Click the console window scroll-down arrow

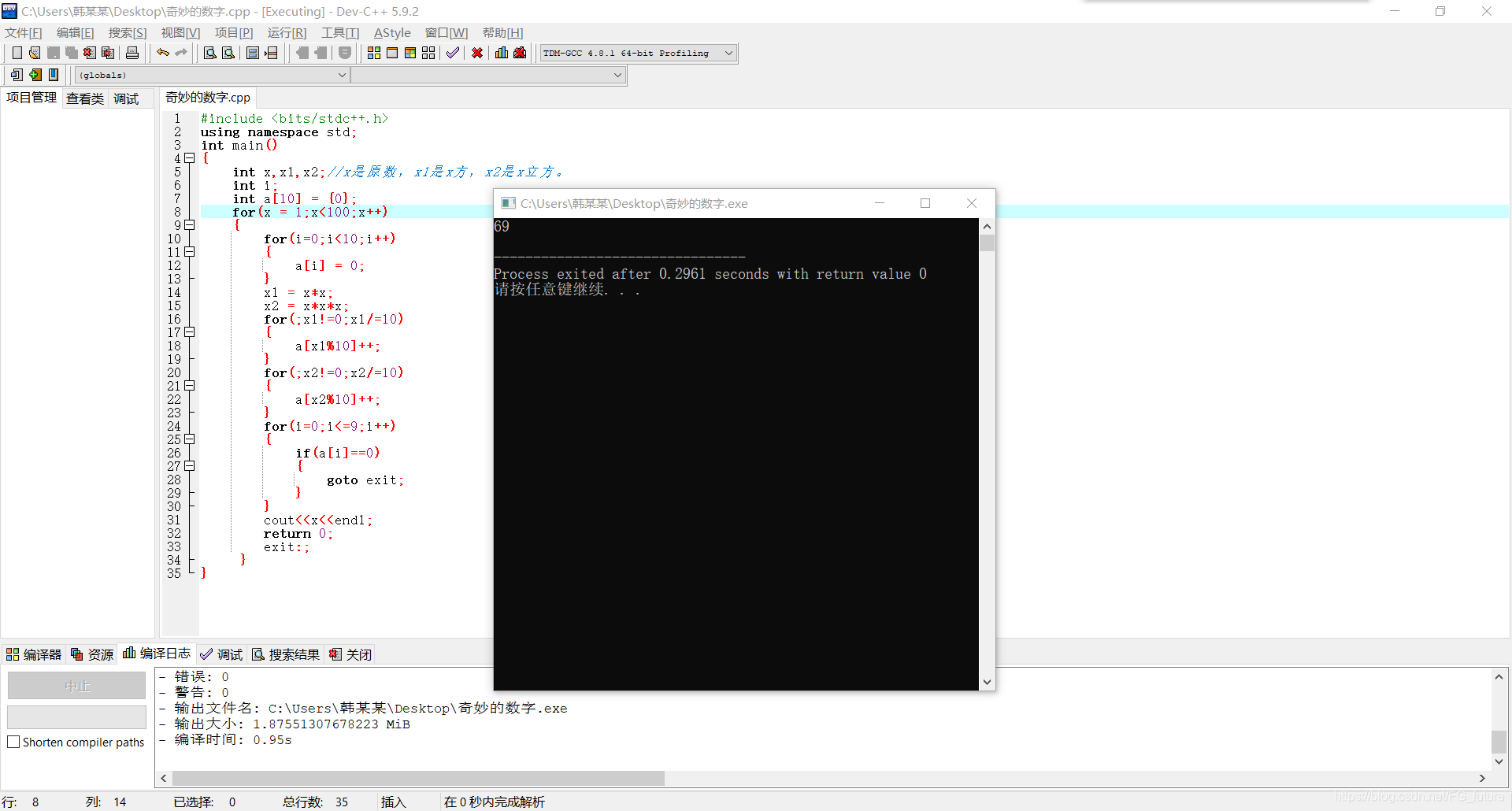click(987, 683)
